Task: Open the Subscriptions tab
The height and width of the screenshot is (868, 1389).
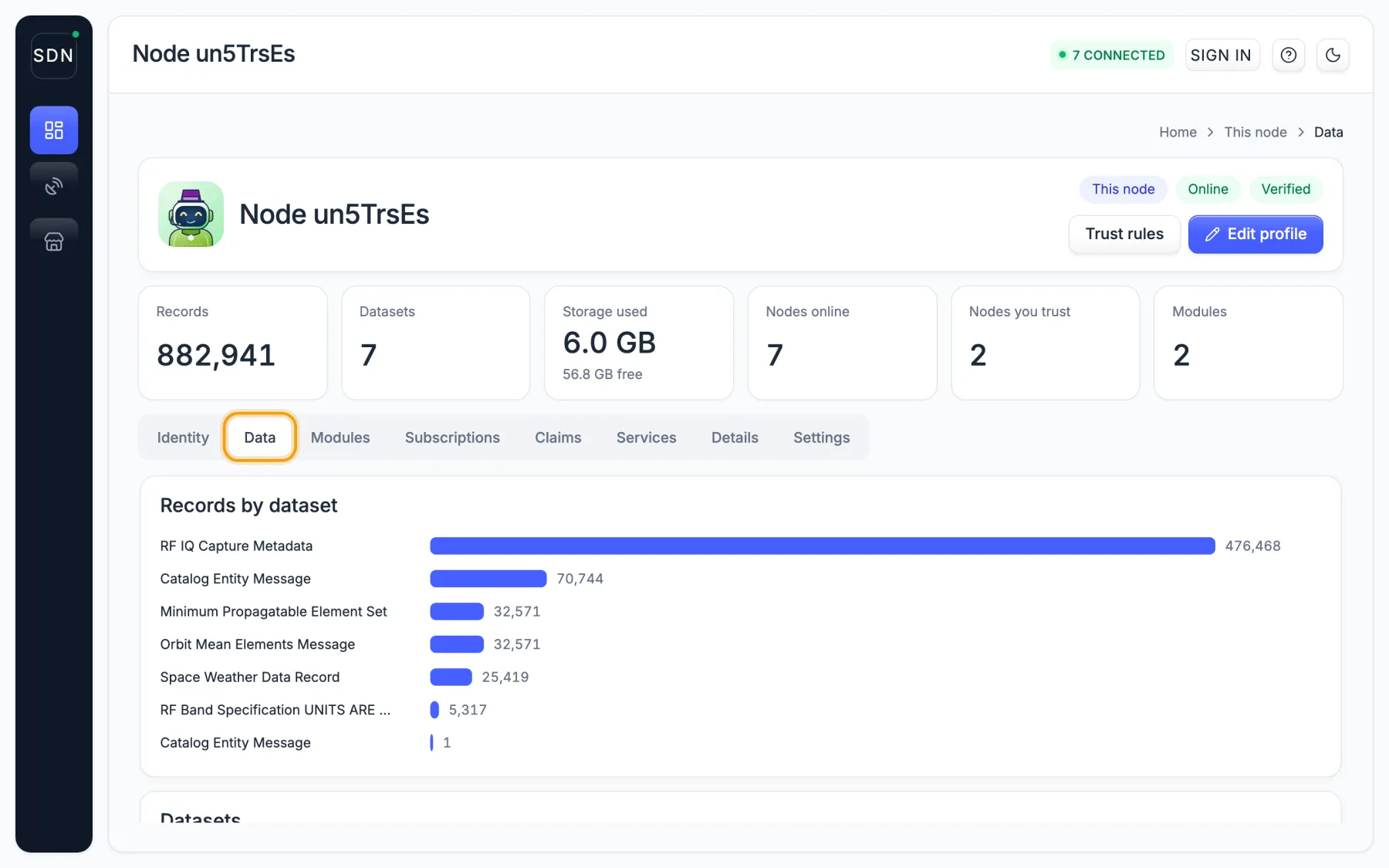Action: [x=452, y=437]
